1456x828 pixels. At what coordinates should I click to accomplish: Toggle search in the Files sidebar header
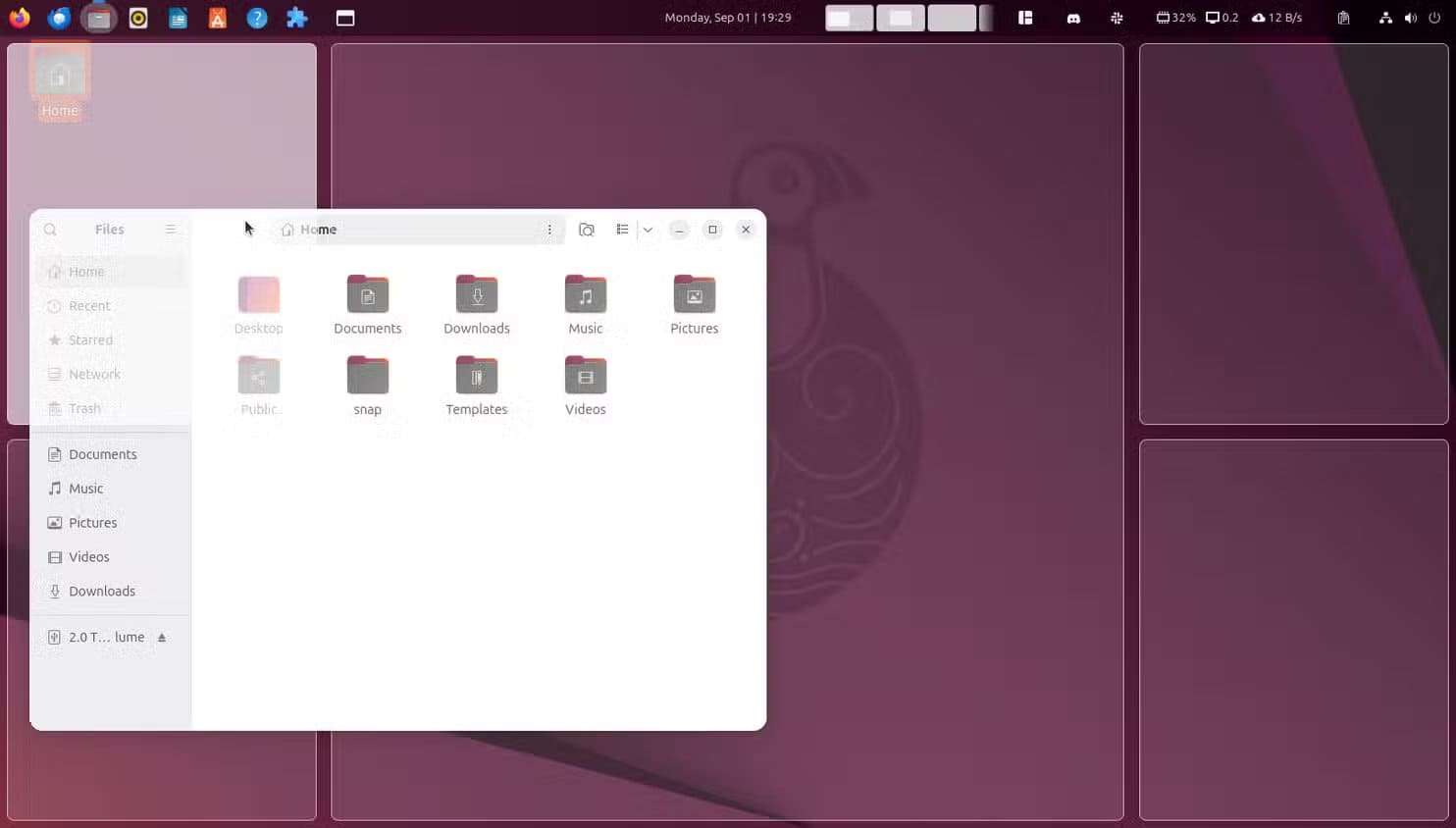(x=50, y=229)
